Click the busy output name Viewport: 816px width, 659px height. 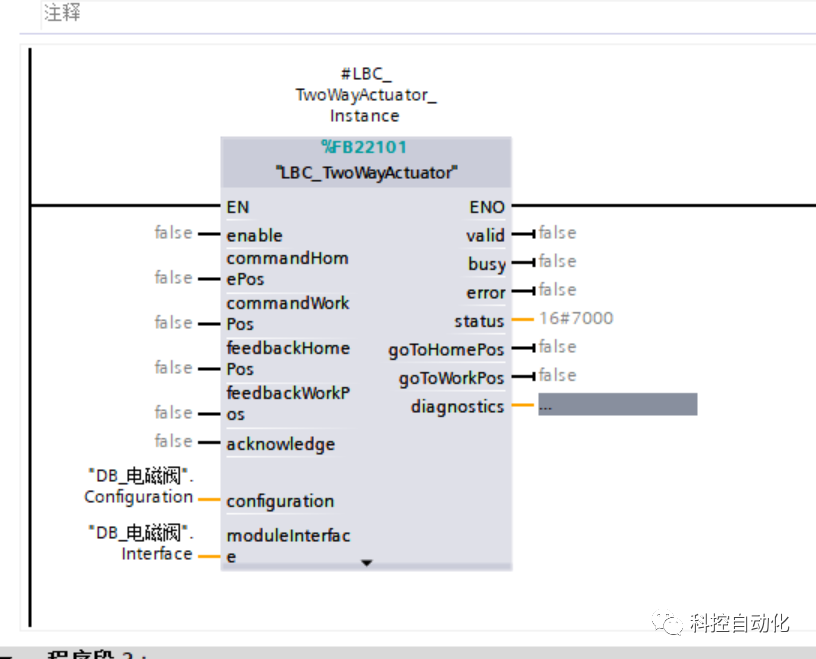[x=487, y=264]
